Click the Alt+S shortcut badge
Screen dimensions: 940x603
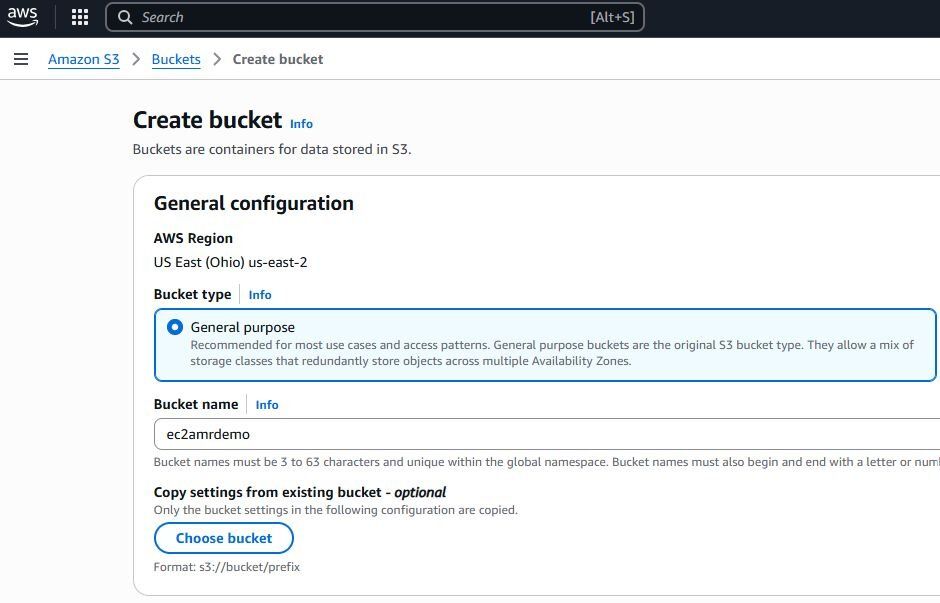pos(612,17)
